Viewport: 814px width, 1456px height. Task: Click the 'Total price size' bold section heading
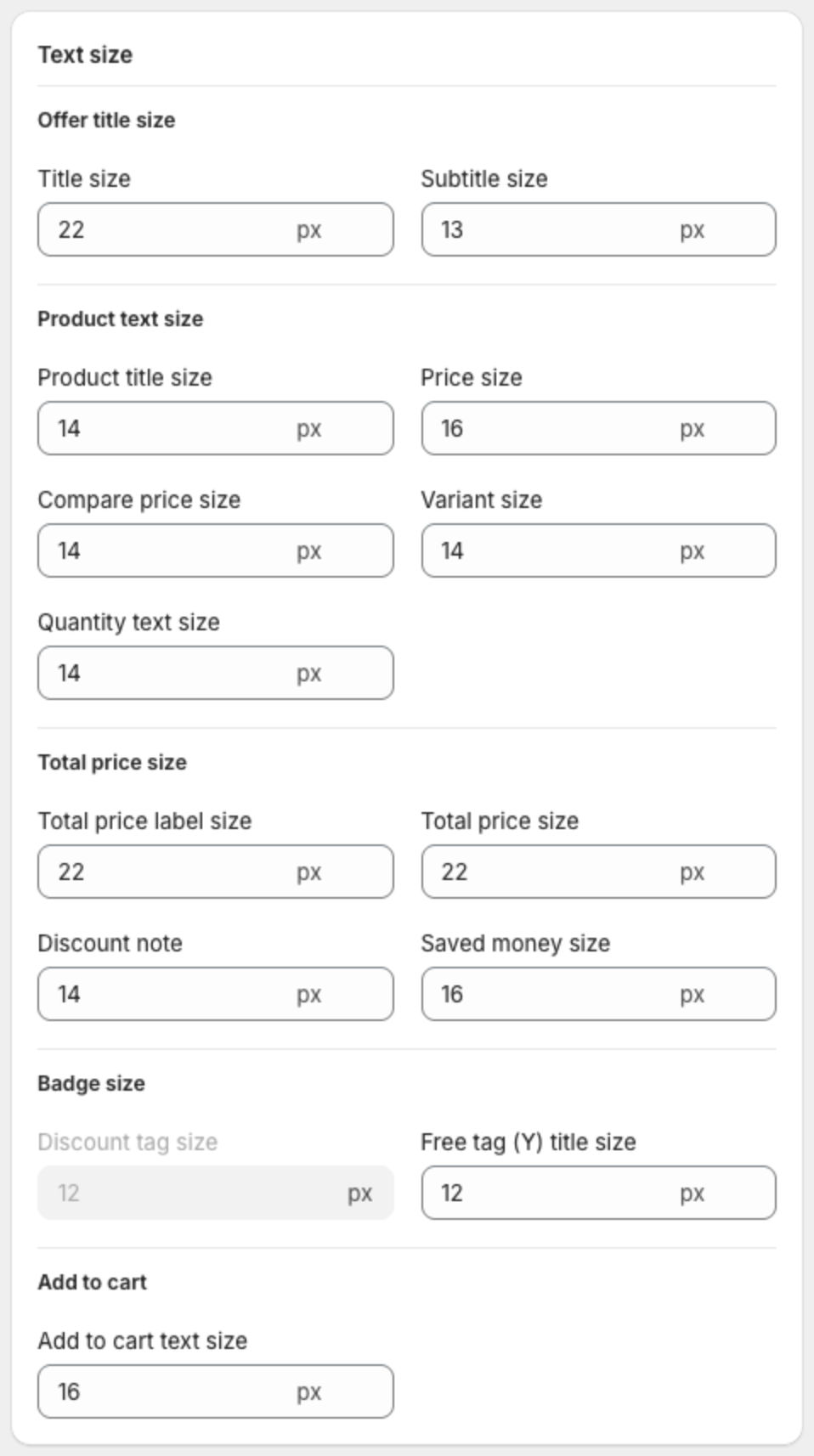(x=112, y=762)
